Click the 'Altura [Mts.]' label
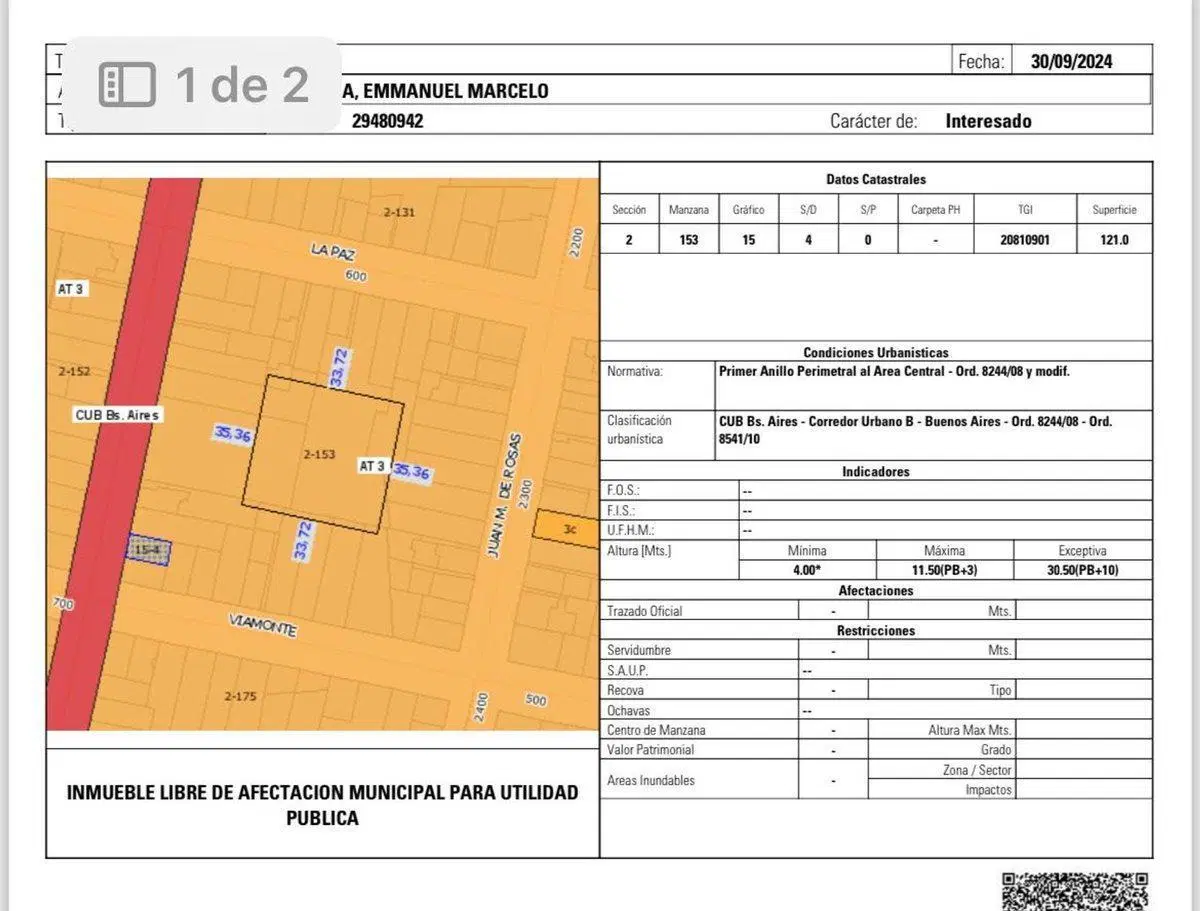This screenshot has width=1200, height=911. click(639, 551)
